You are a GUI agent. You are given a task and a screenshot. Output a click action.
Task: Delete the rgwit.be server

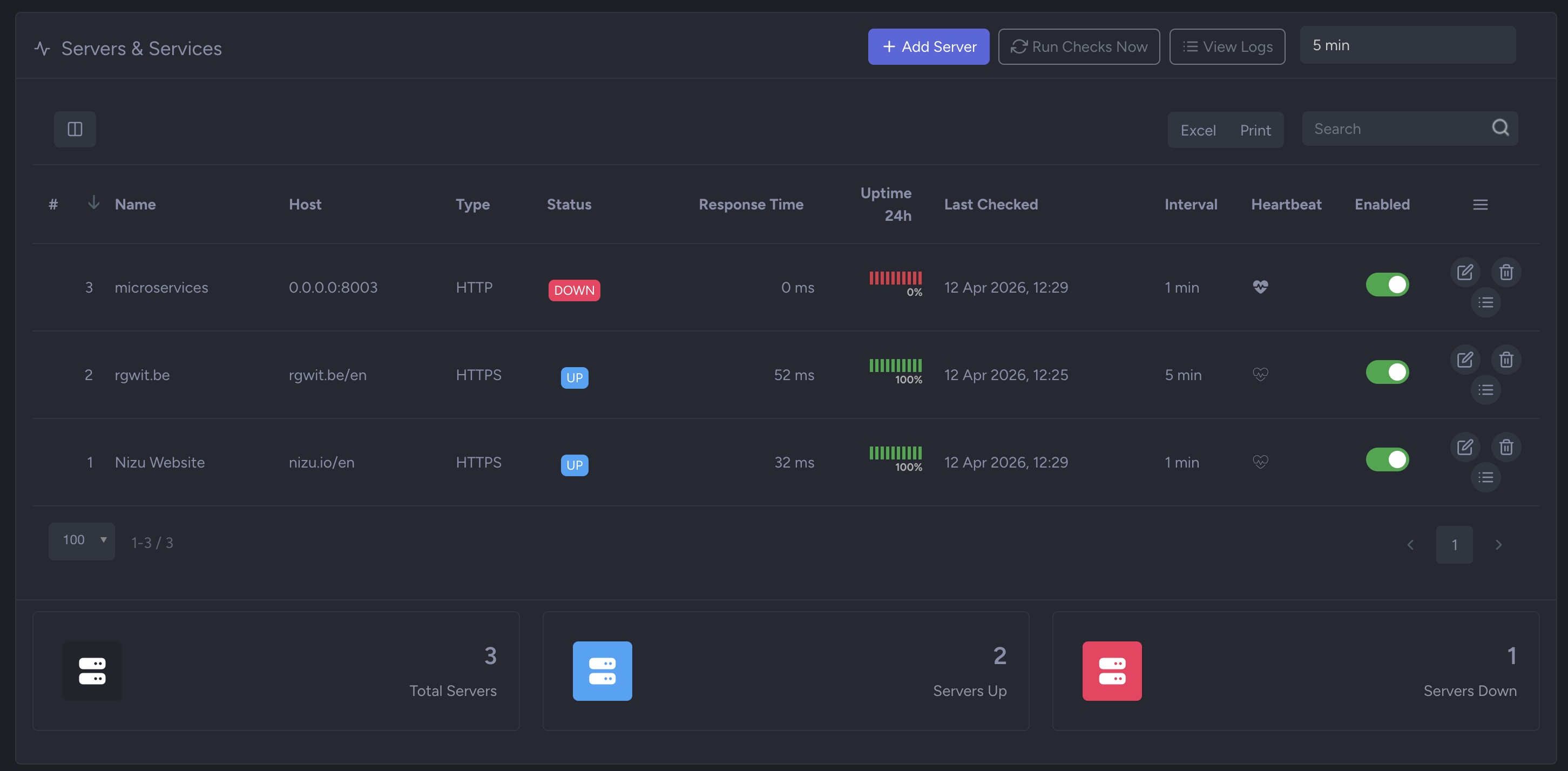[x=1506, y=360]
